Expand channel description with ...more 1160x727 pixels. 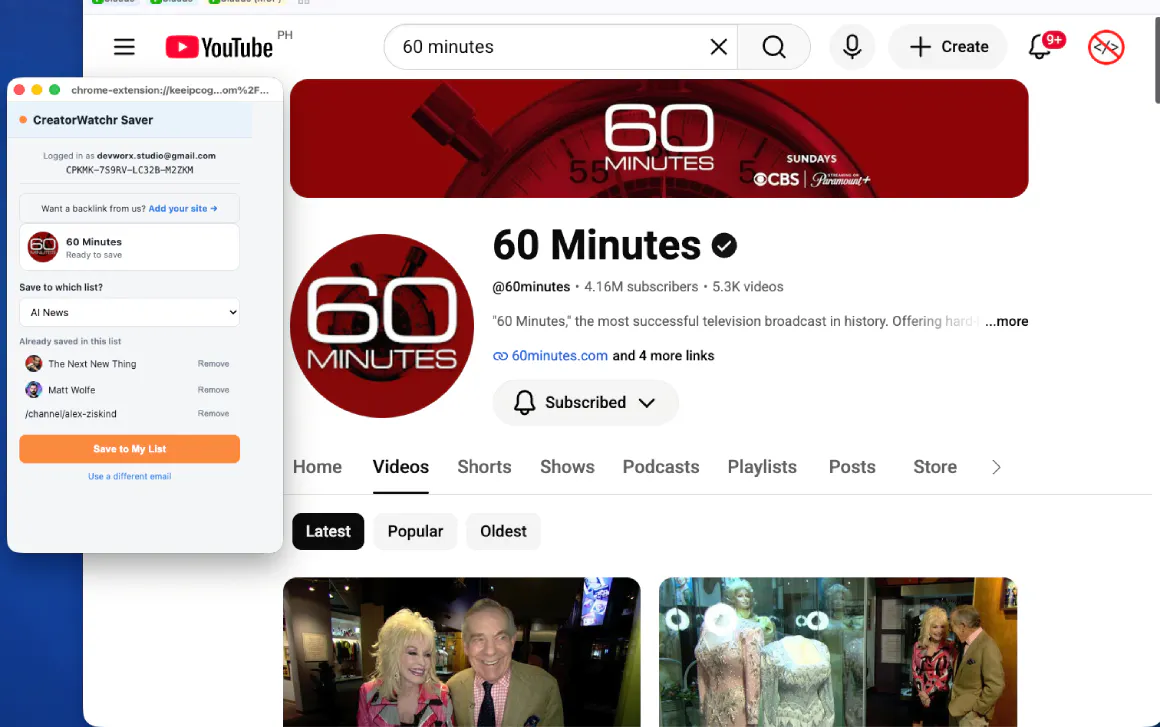tap(1006, 321)
